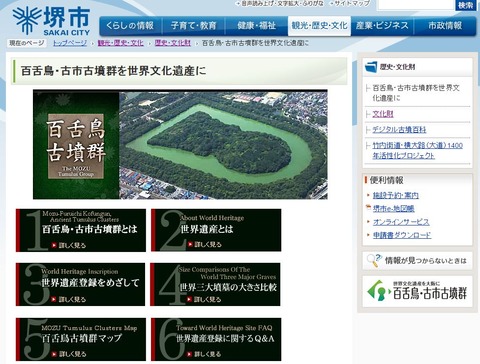Click the 百舌鳥古墳群 aerial photo banner
Screen dimensions: 480x364
tap(180, 145)
